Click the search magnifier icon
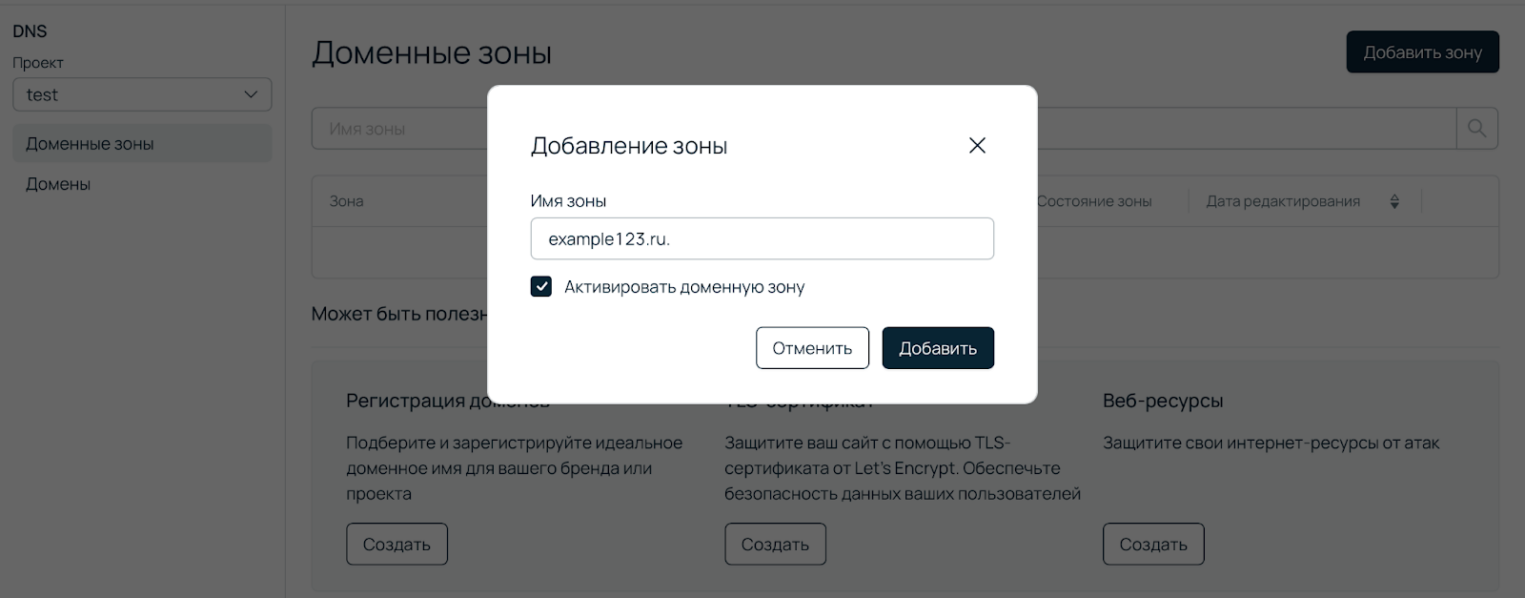The image size is (1525, 598). pos(1477,128)
